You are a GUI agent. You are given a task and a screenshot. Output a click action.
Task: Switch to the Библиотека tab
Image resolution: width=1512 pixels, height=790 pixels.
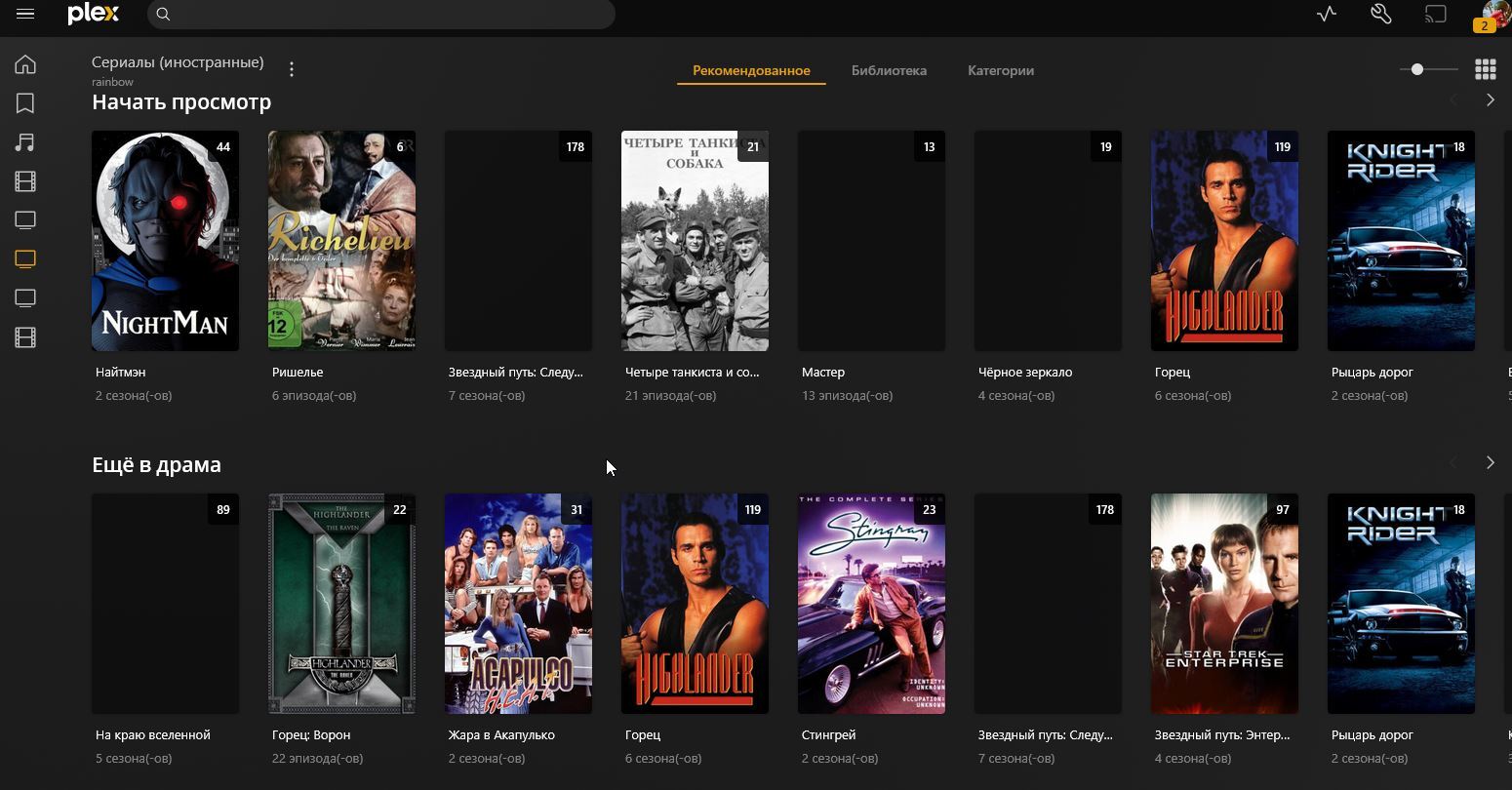[889, 70]
